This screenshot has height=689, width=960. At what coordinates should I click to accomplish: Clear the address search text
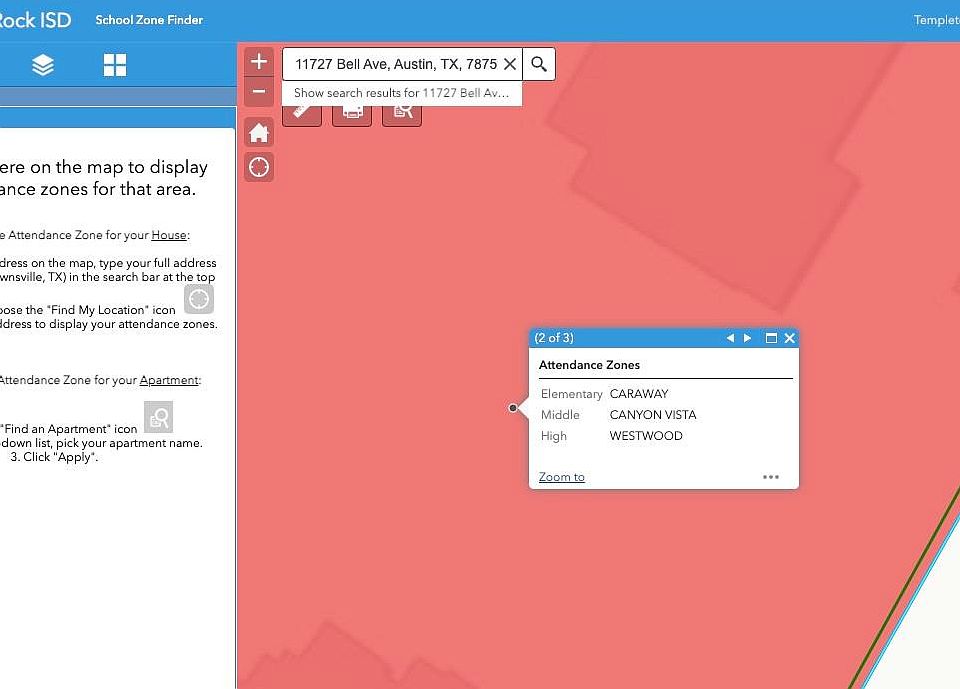pyautogui.click(x=509, y=64)
